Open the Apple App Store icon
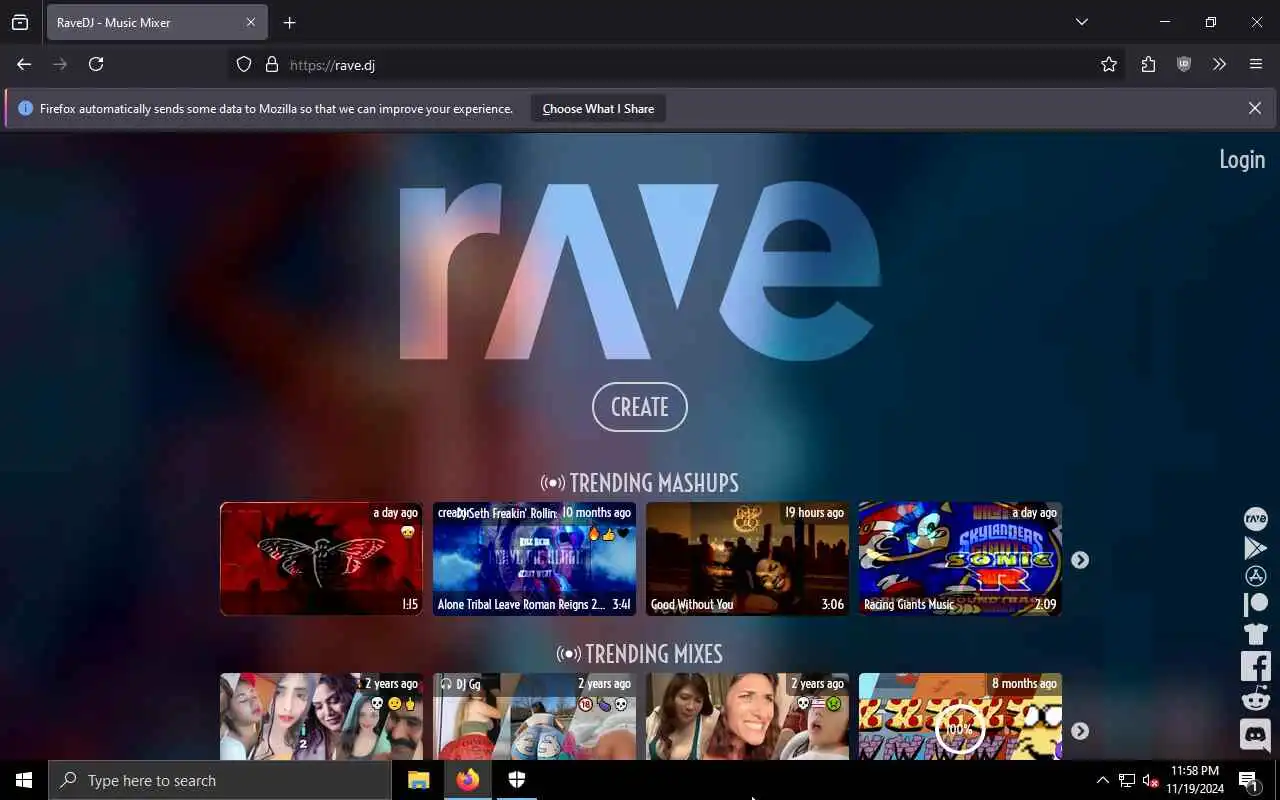Viewport: 1280px width, 800px height. click(1255, 576)
